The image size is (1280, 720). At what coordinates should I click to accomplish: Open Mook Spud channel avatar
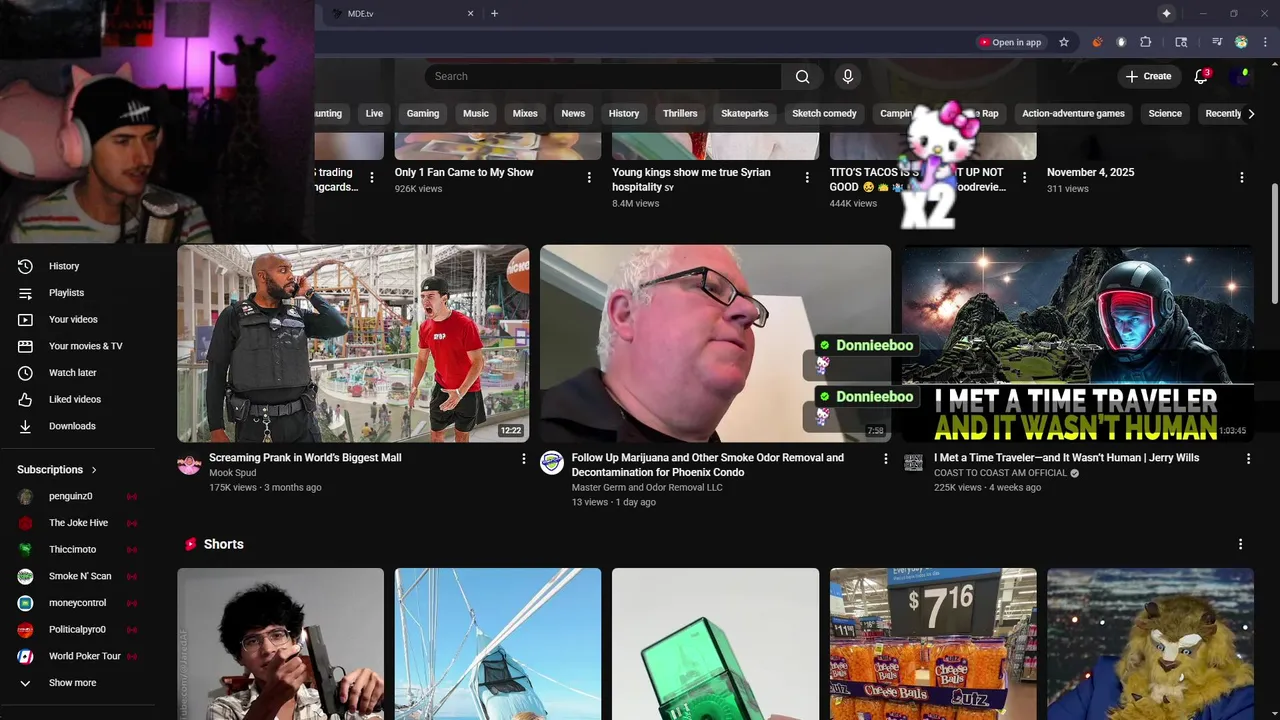pos(189,463)
